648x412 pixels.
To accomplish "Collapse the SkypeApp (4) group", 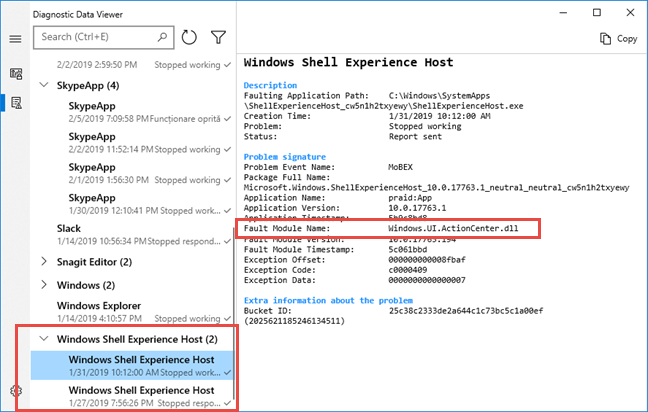I will click(x=44, y=85).
